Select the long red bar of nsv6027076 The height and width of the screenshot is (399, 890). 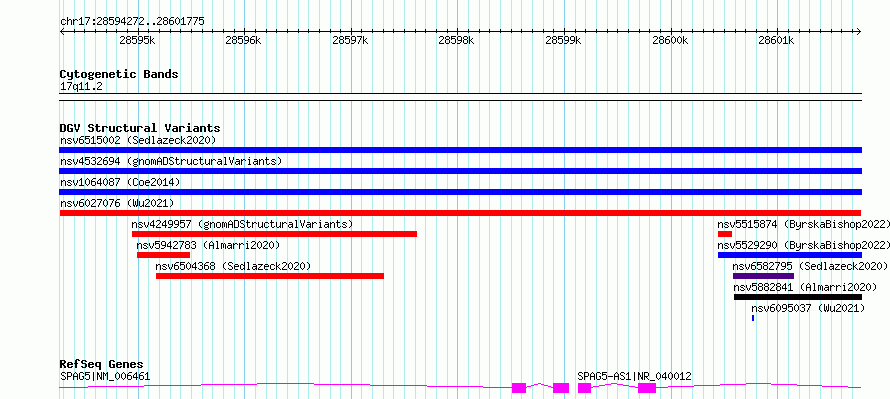coord(460,213)
